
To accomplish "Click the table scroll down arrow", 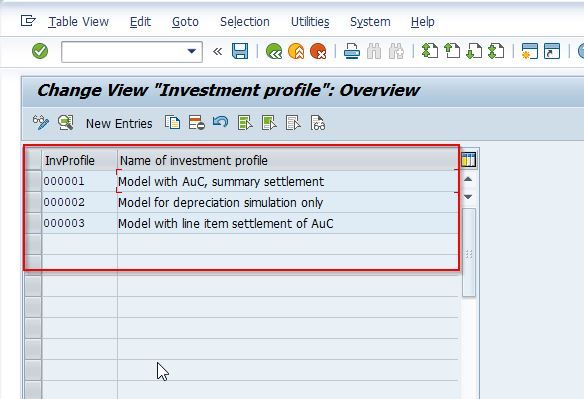I will (x=468, y=196).
